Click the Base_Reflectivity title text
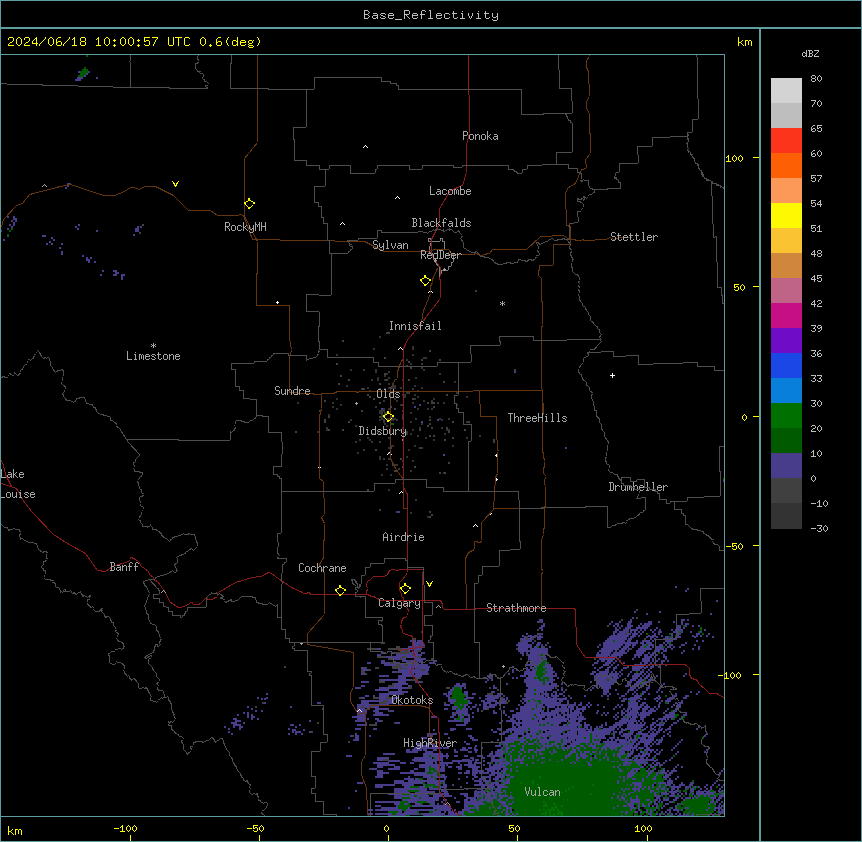 pyautogui.click(x=431, y=15)
